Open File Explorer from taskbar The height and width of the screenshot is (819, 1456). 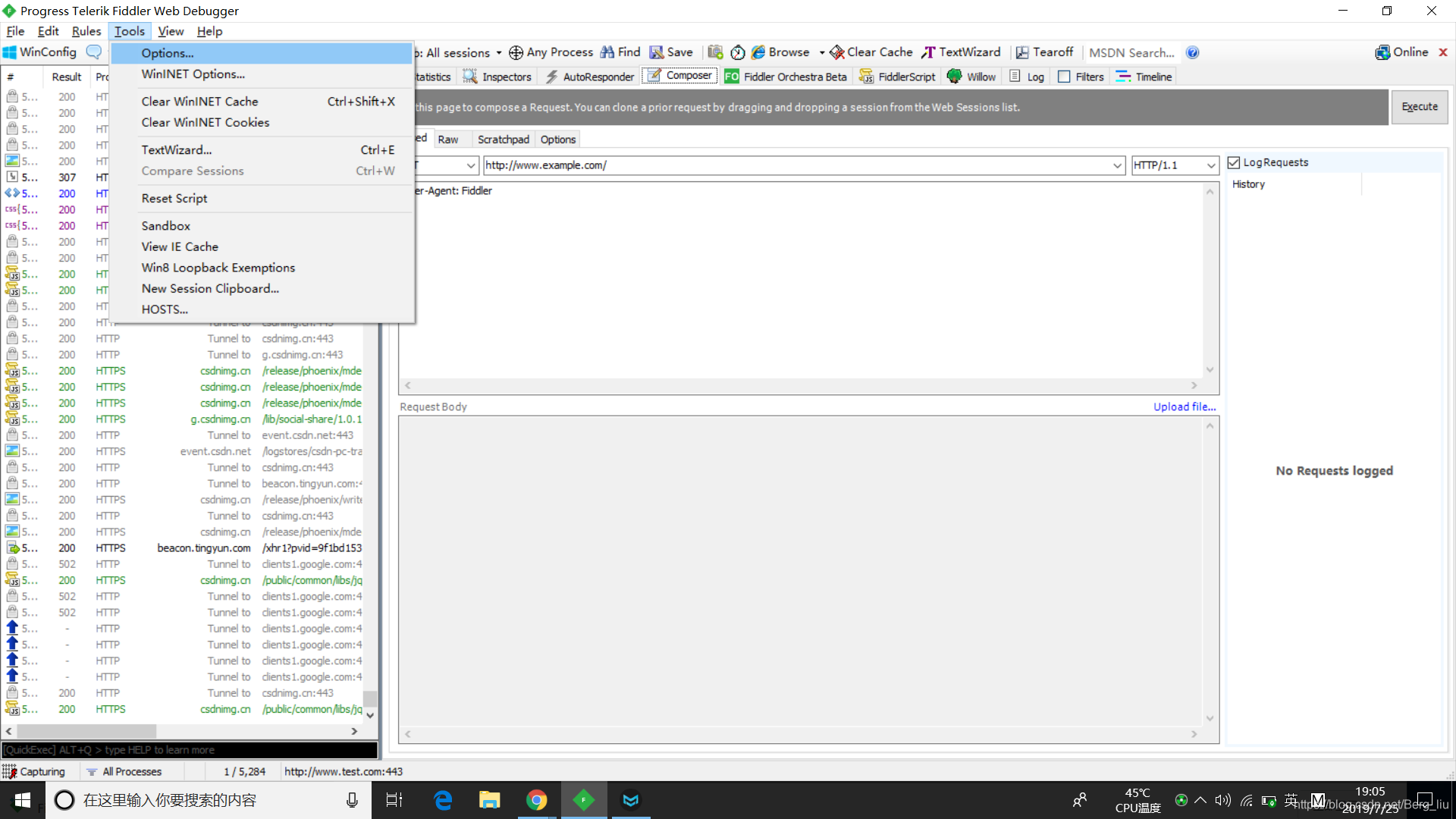point(489,800)
